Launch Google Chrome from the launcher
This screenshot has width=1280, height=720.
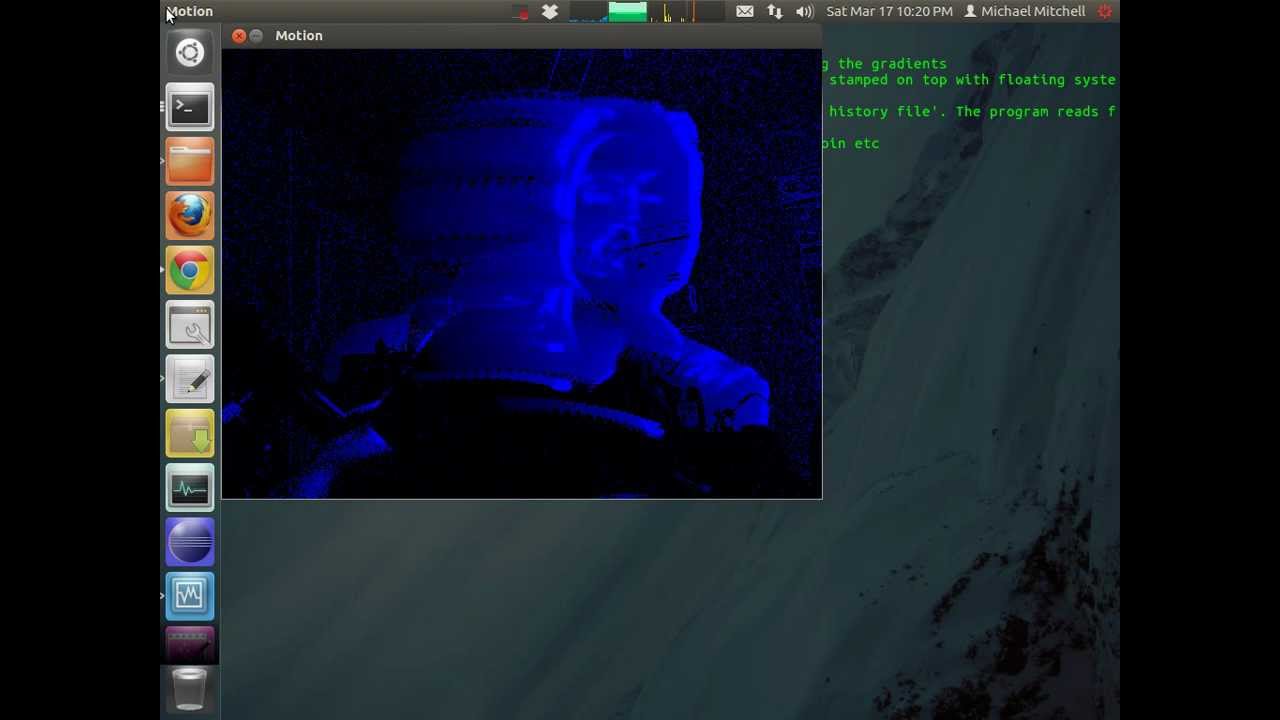point(190,270)
